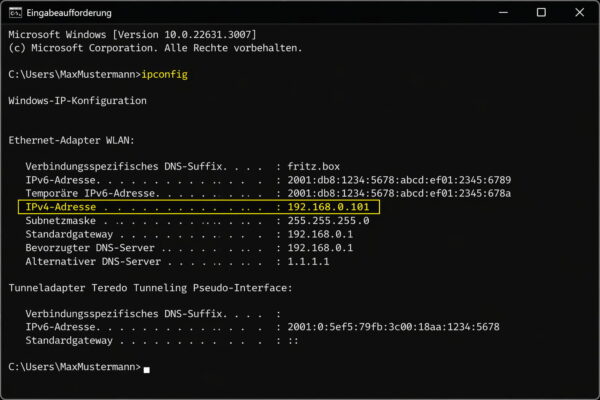Click the Windows-IP-Konfiguration heading
The height and width of the screenshot is (400, 600).
(x=77, y=101)
